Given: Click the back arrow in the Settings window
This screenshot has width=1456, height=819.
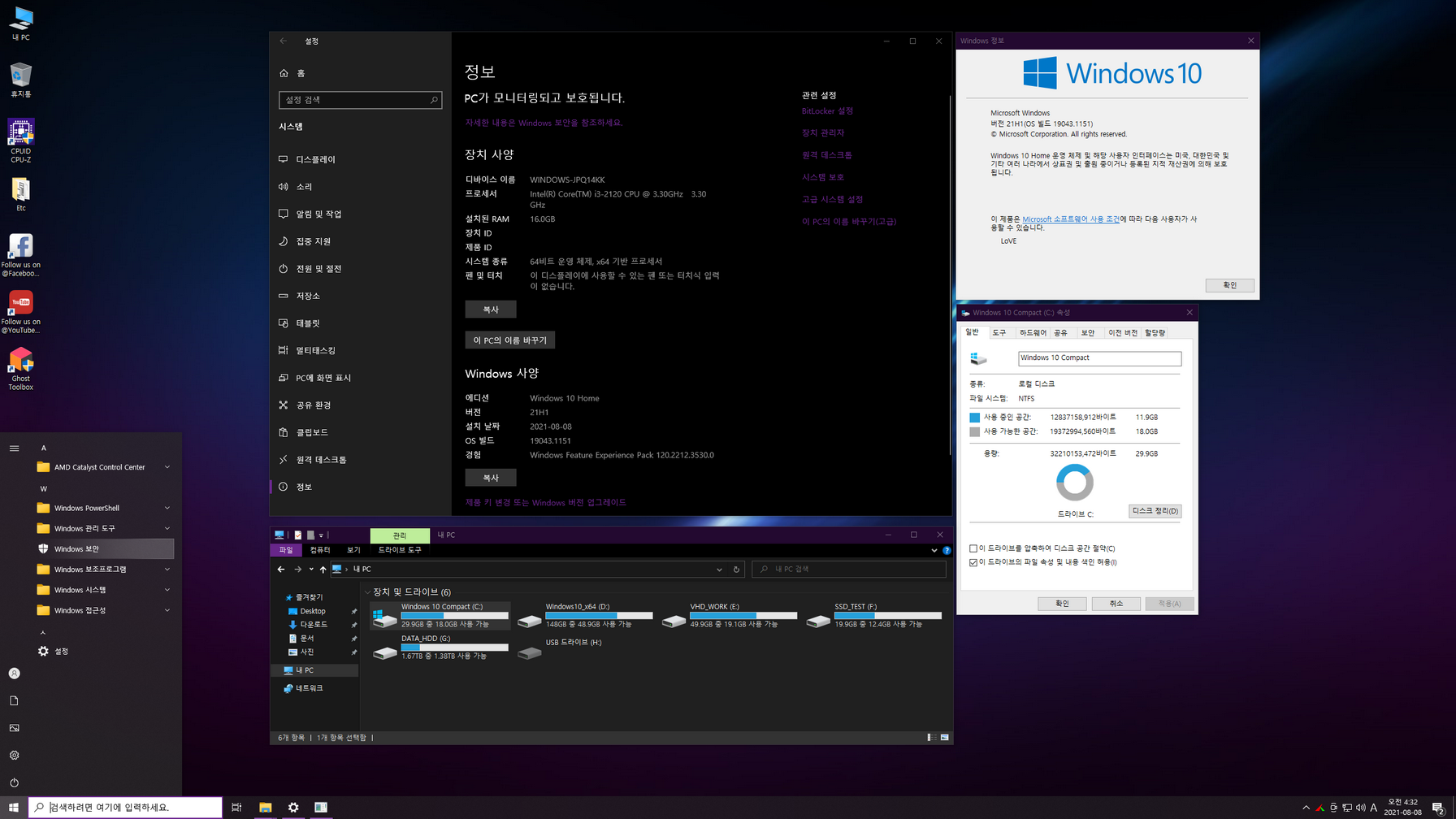Looking at the screenshot, I should point(283,41).
